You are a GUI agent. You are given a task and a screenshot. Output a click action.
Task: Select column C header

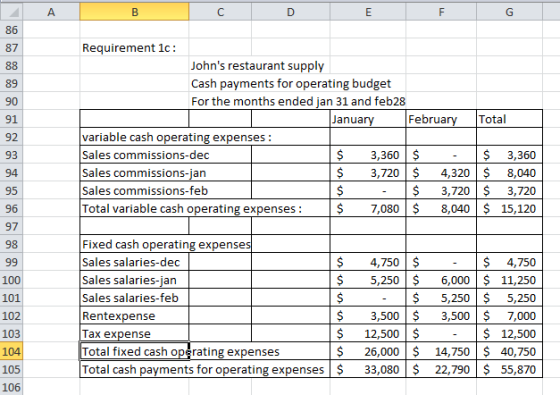point(220,12)
